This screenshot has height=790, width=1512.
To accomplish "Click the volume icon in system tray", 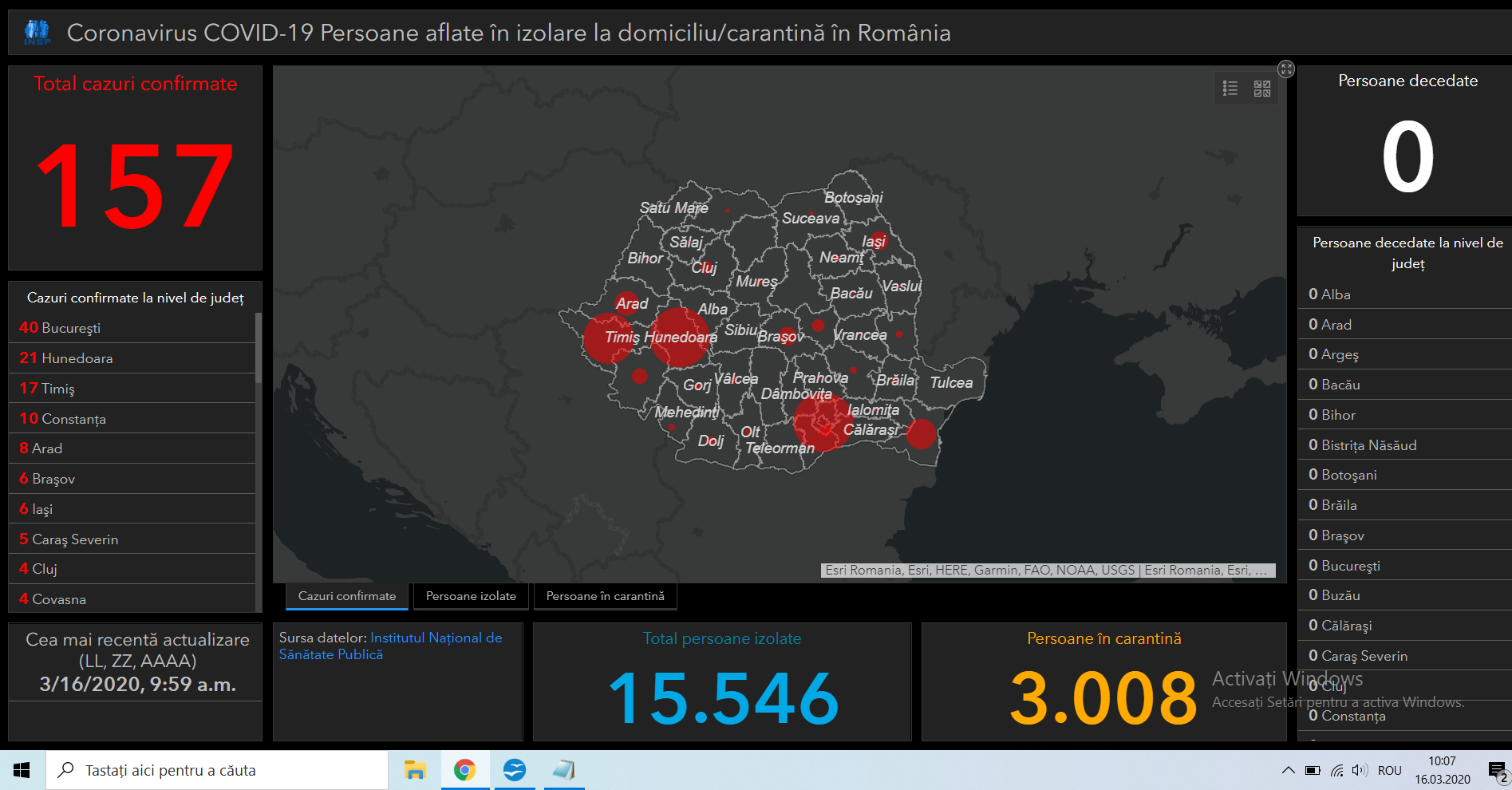I will click(1360, 770).
